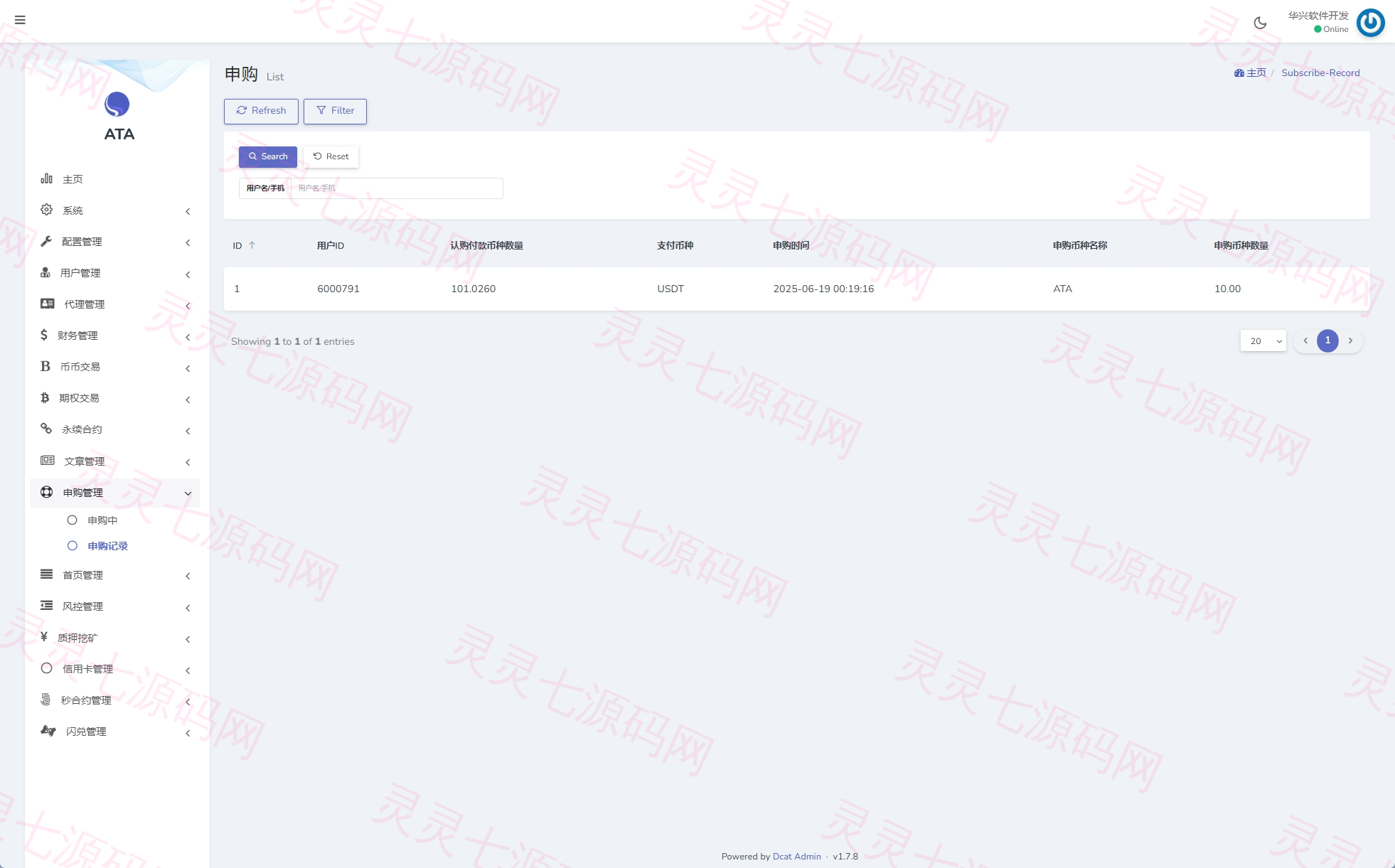Click the 文章管理 newspaper icon

coord(48,461)
